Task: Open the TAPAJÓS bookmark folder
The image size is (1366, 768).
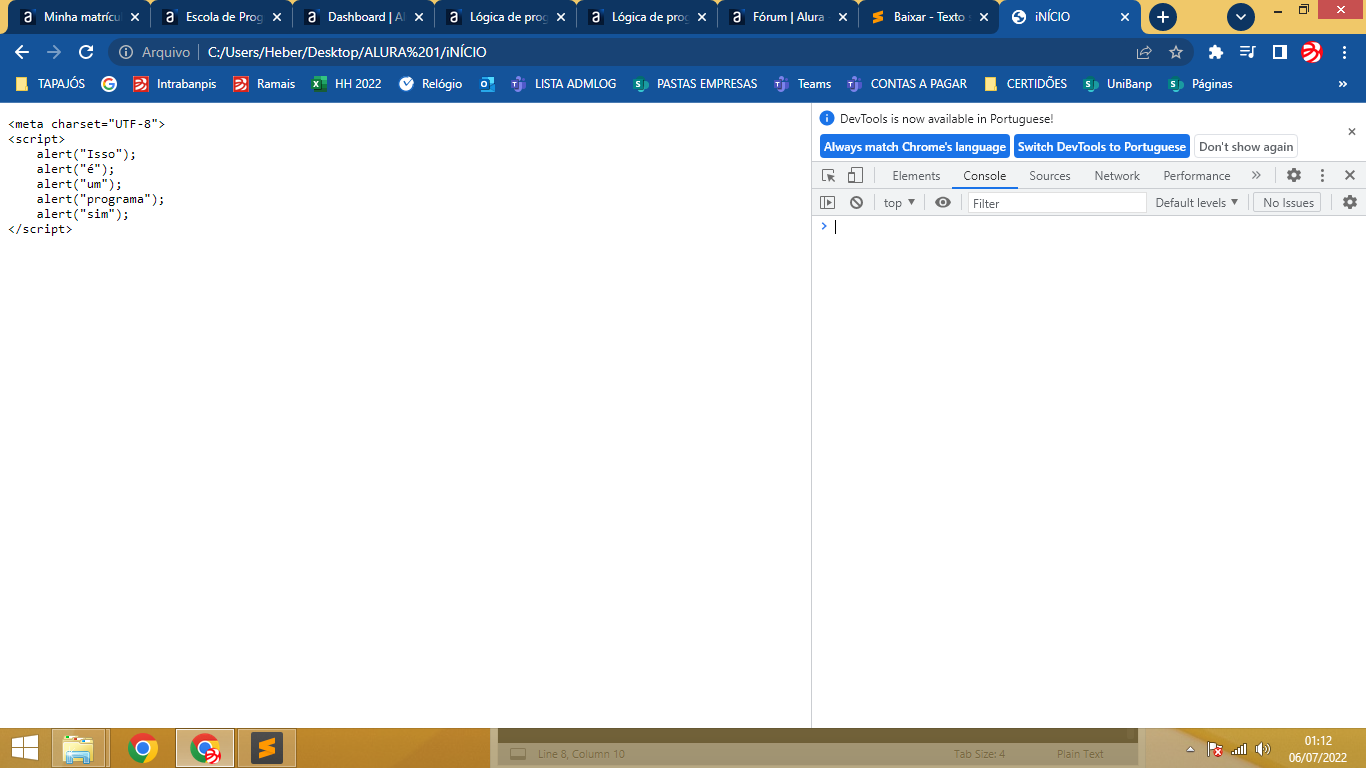Action: (50, 84)
